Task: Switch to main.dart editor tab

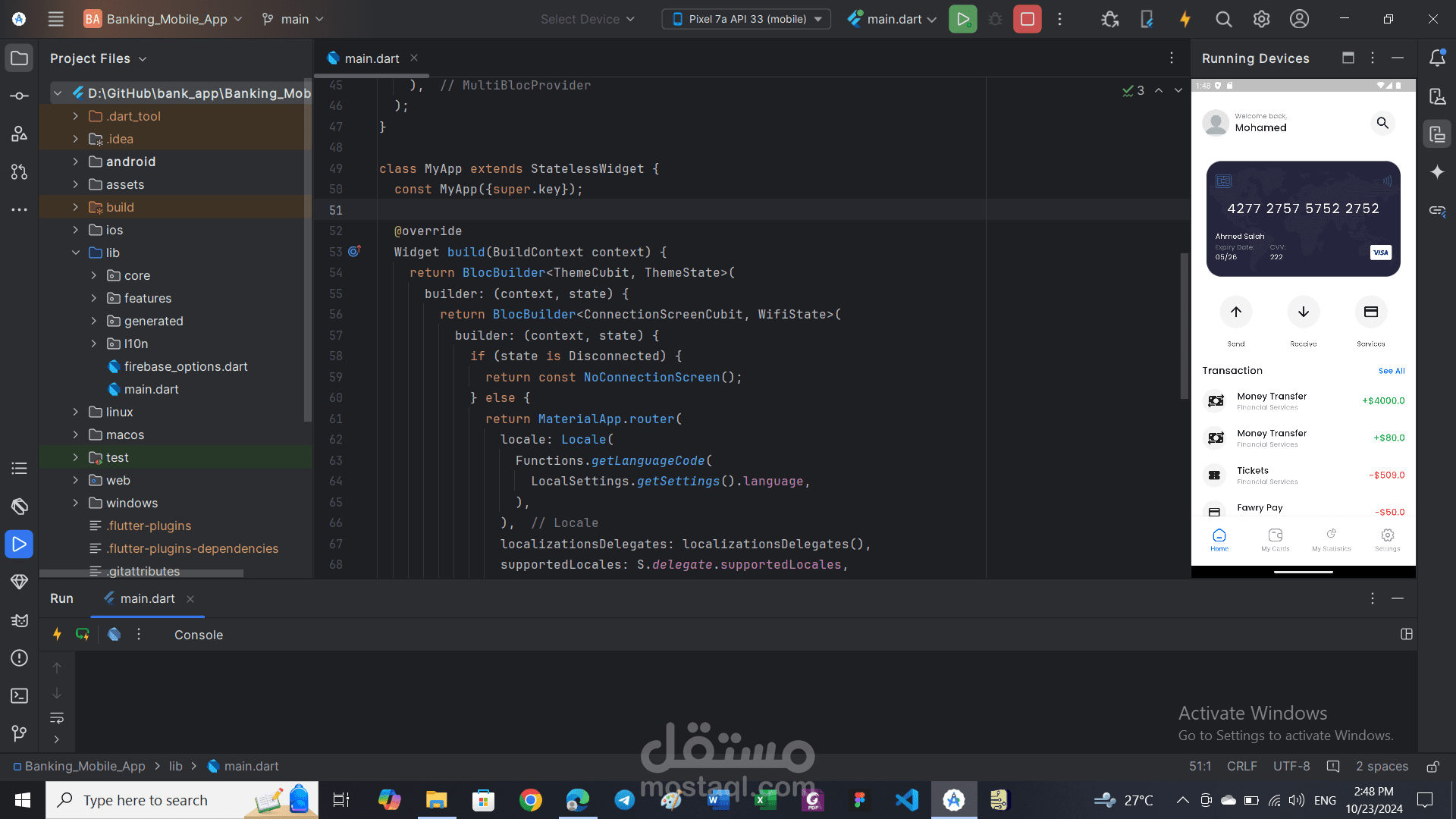Action: point(371,58)
